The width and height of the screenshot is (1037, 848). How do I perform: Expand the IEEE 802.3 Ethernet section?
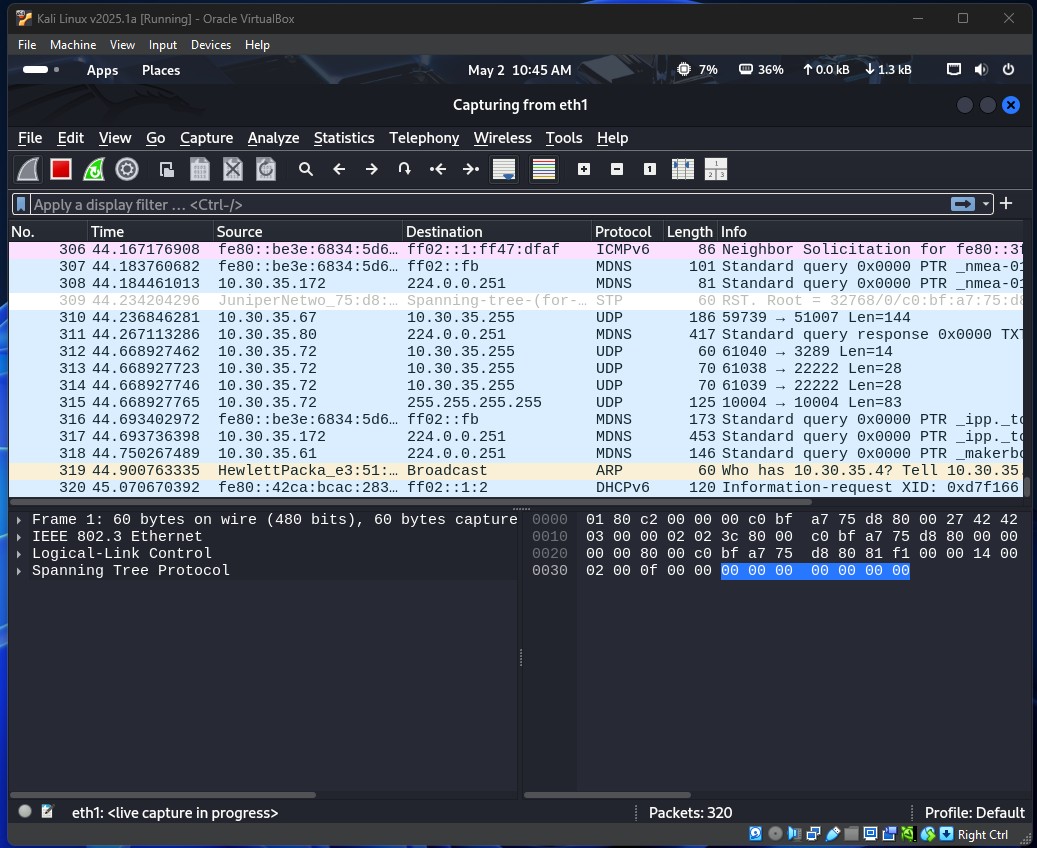point(19,537)
